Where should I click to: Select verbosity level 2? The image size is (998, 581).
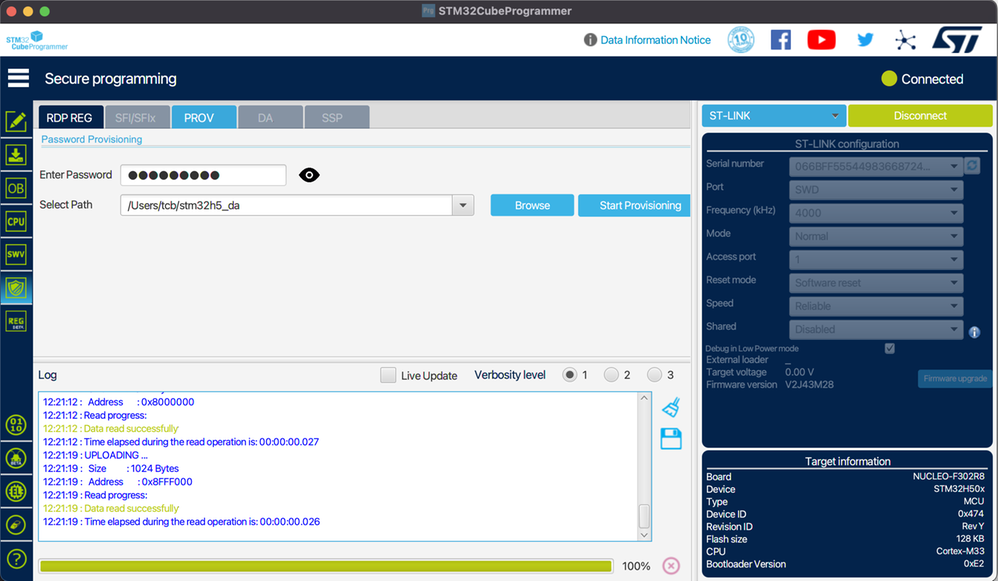click(611, 375)
